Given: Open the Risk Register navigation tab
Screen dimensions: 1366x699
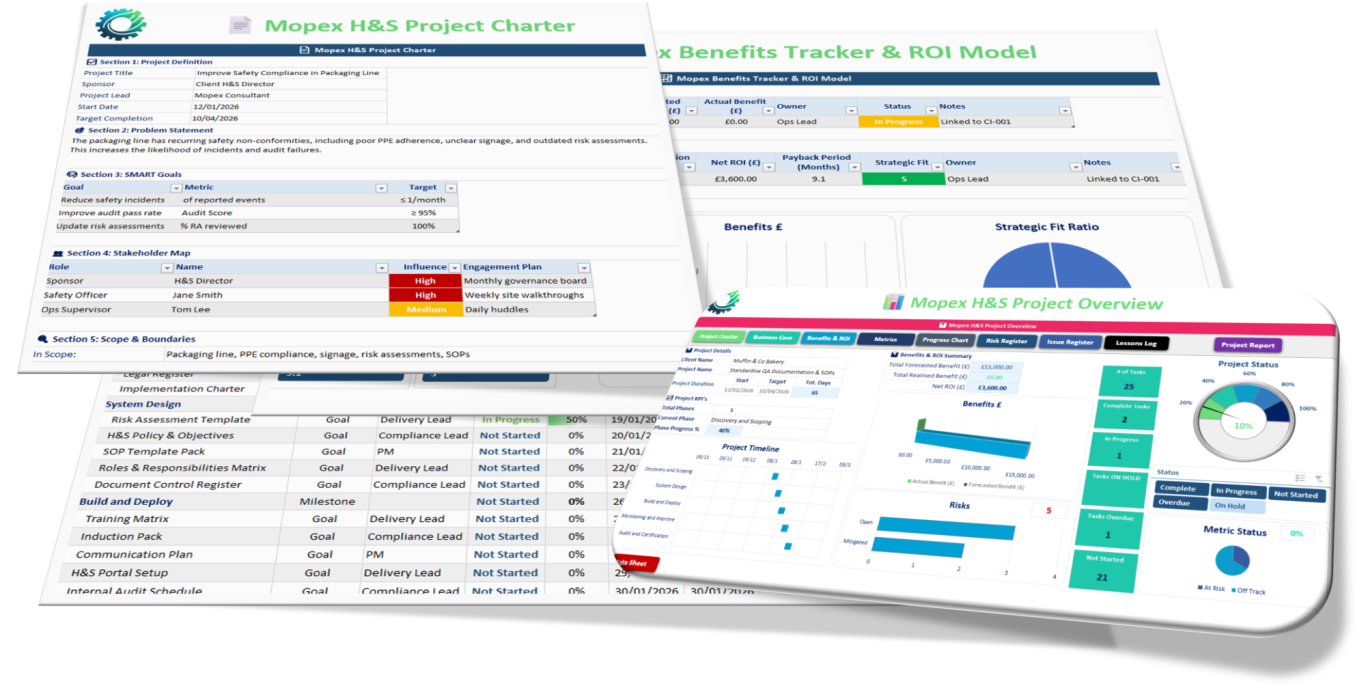Looking at the screenshot, I should coord(1006,342).
